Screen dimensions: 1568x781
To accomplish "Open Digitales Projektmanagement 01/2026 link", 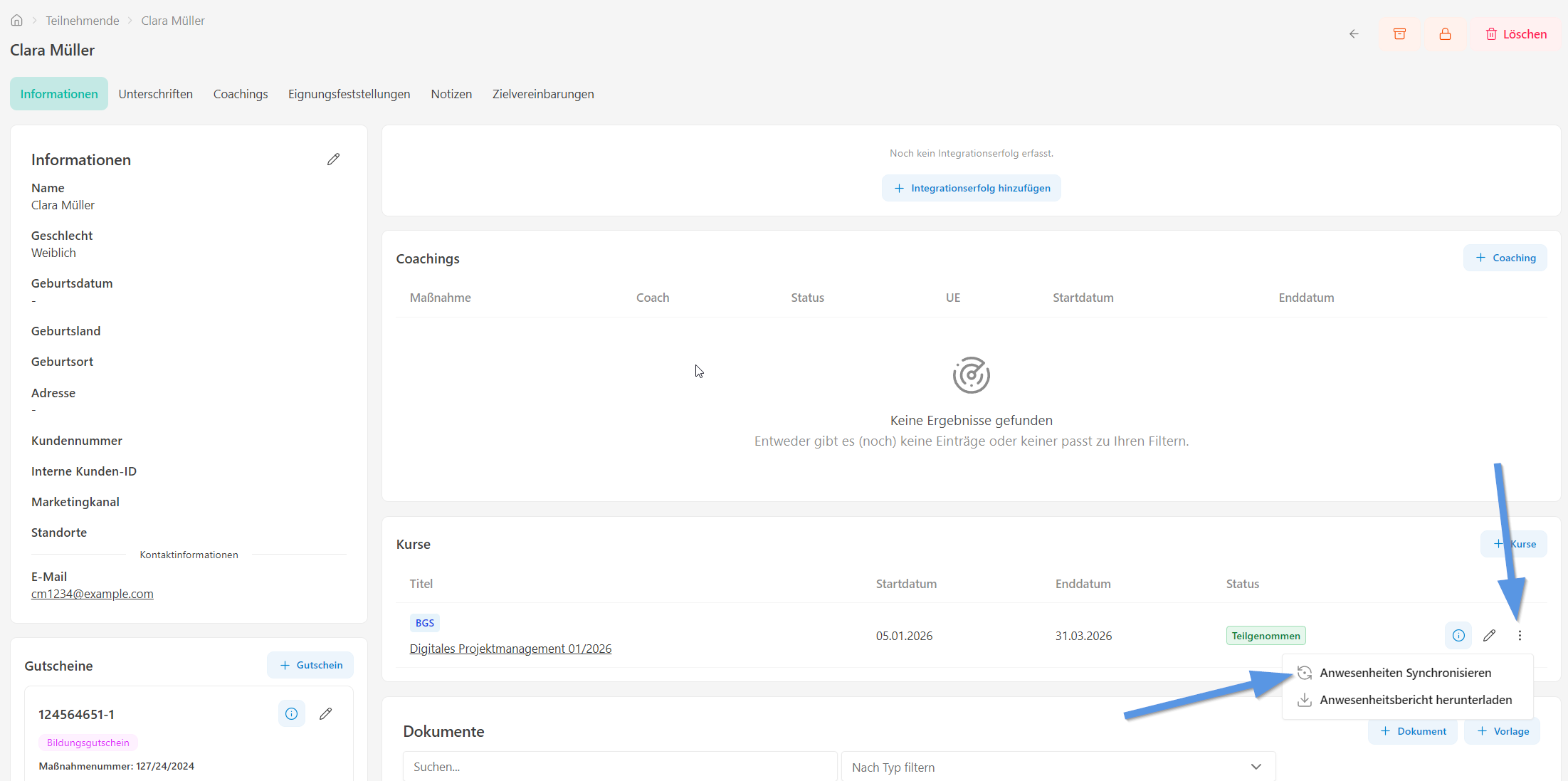I will pyautogui.click(x=510, y=649).
